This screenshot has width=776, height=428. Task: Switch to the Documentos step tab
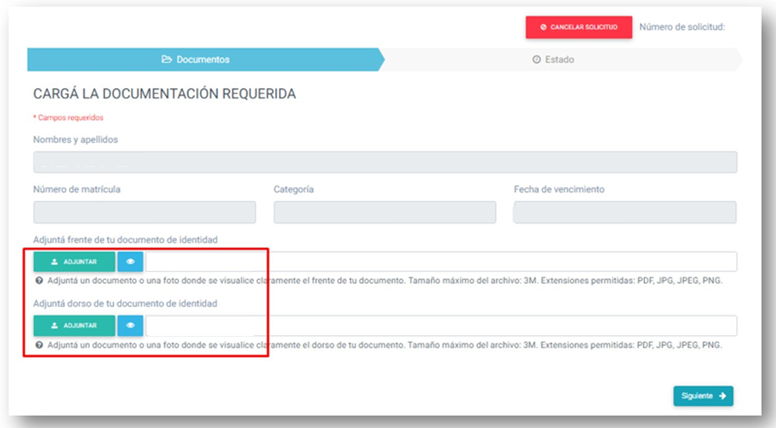tap(196, 60)
